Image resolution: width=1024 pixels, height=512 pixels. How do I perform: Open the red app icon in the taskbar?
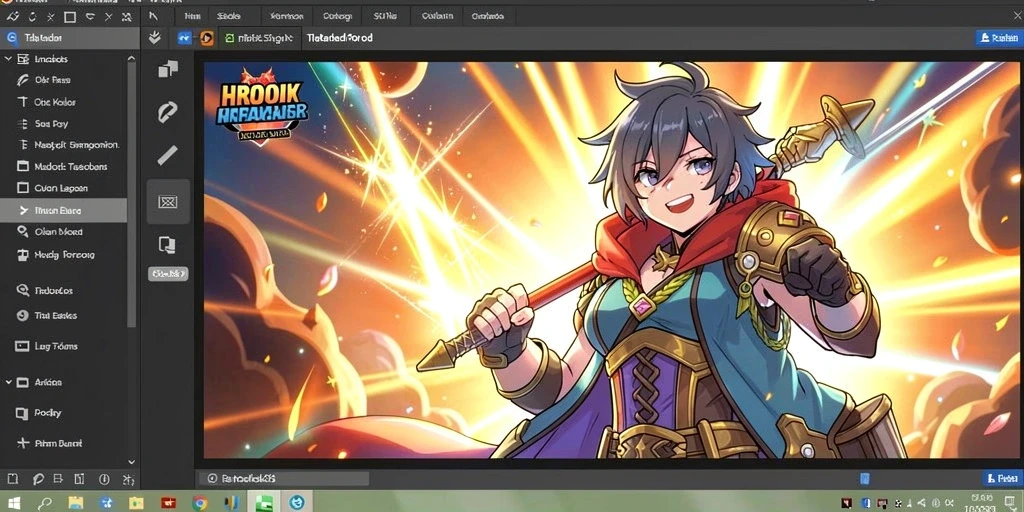(x=168, y=502)
